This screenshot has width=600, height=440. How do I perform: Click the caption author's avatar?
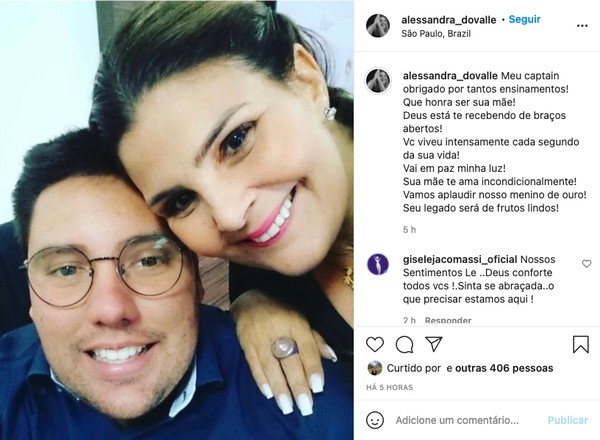click(378, 81)
